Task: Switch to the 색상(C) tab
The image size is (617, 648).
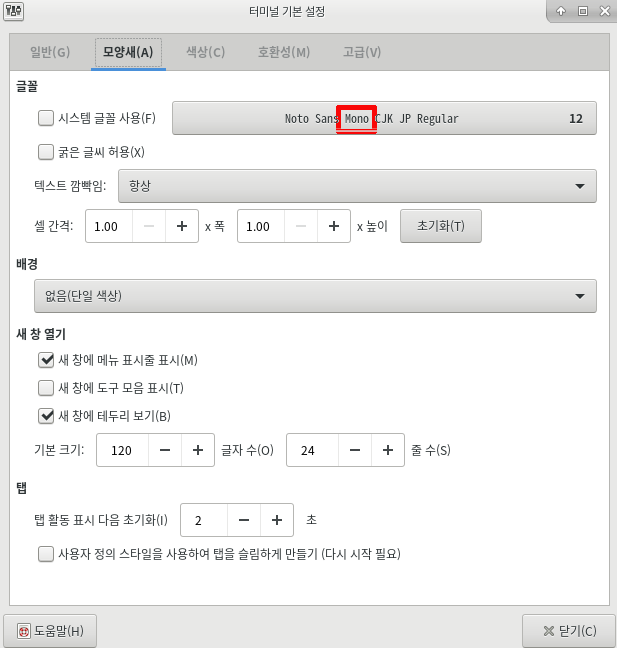Action: coord(205,52)
